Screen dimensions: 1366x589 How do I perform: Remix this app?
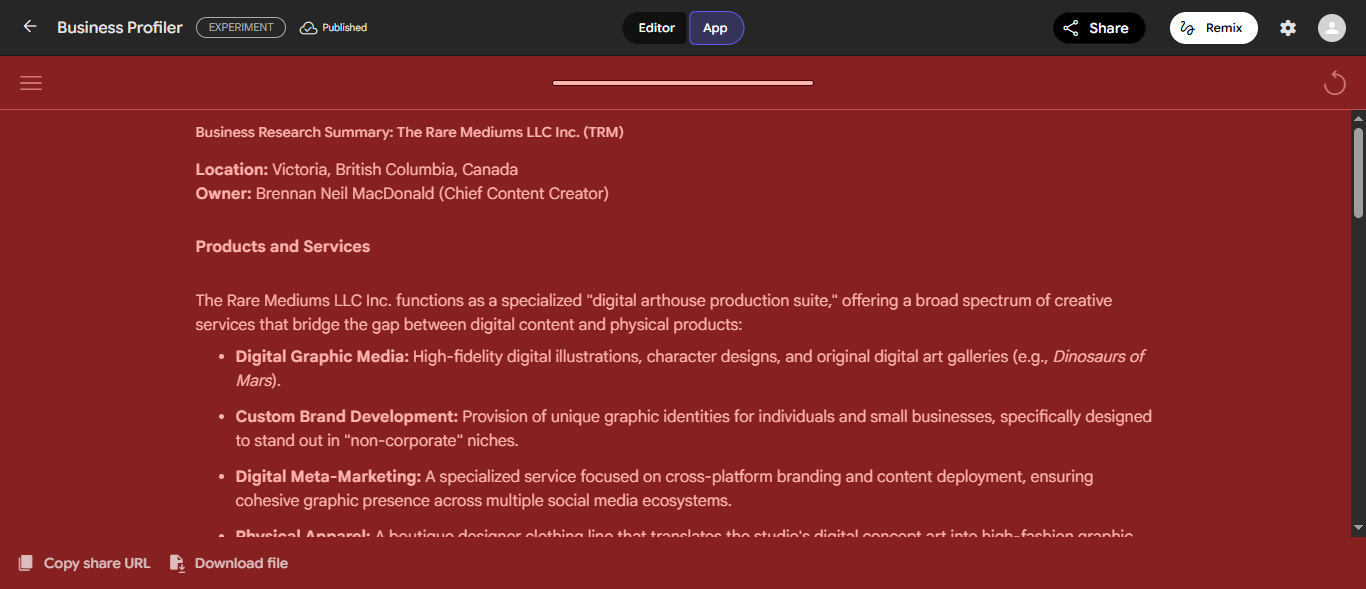click(1213, 28)
